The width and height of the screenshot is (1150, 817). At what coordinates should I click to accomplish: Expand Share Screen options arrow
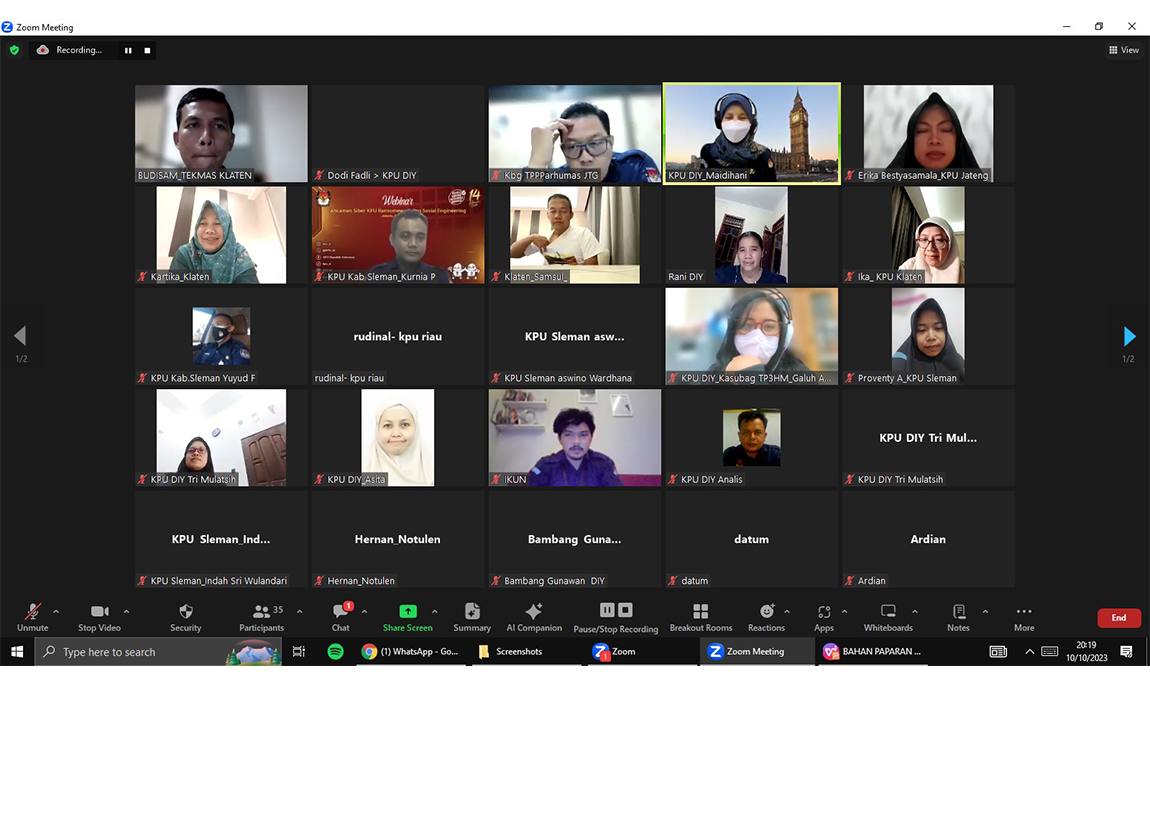click(434, 611)
